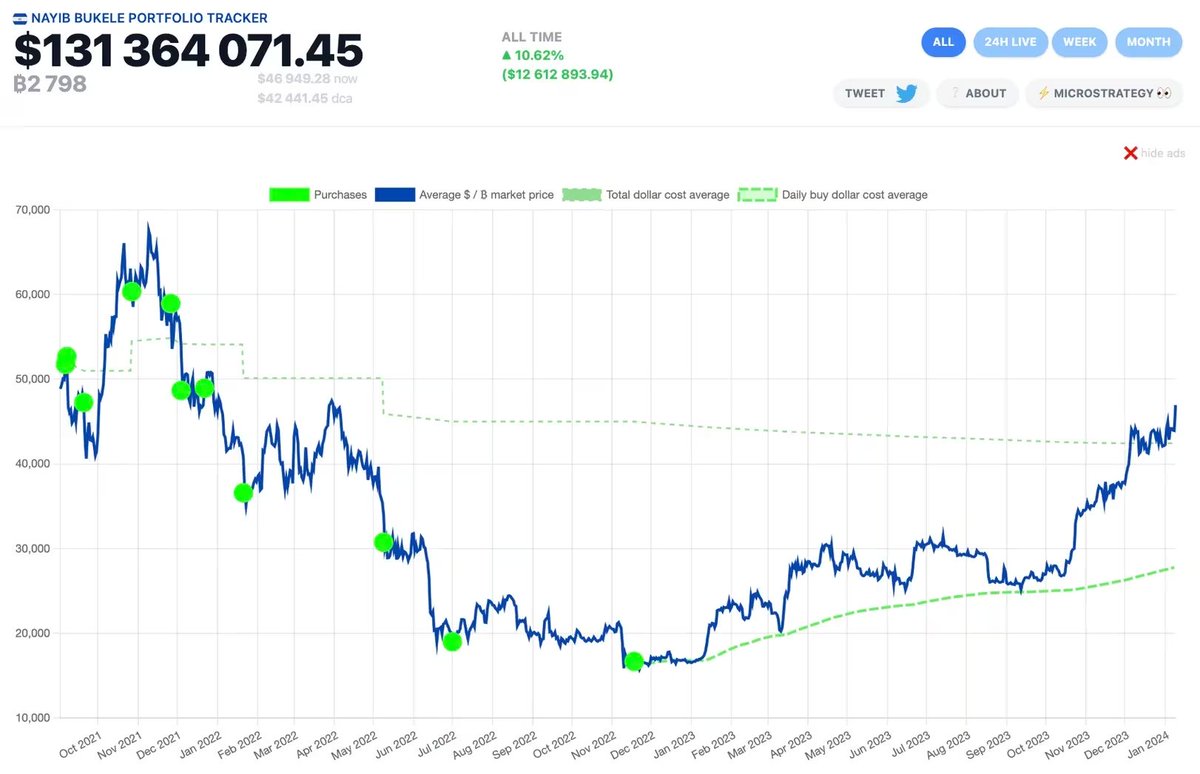The width and height of the screenshot is (1200, 774).
Task: Click the El Salvador flag icon in the header
Action: click(x=20, y=17)
